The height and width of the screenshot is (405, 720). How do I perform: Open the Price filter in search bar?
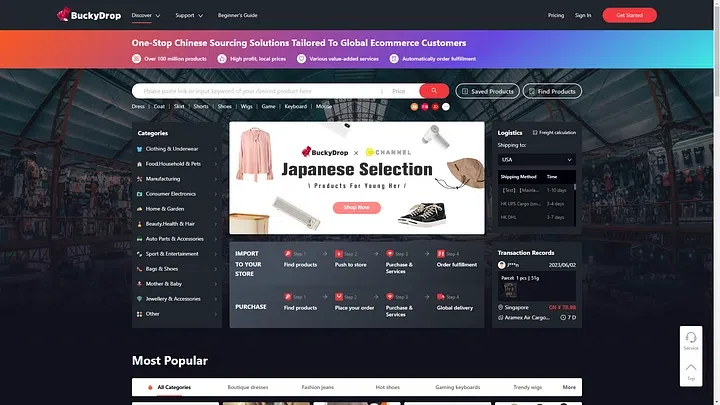pos(399,91)
